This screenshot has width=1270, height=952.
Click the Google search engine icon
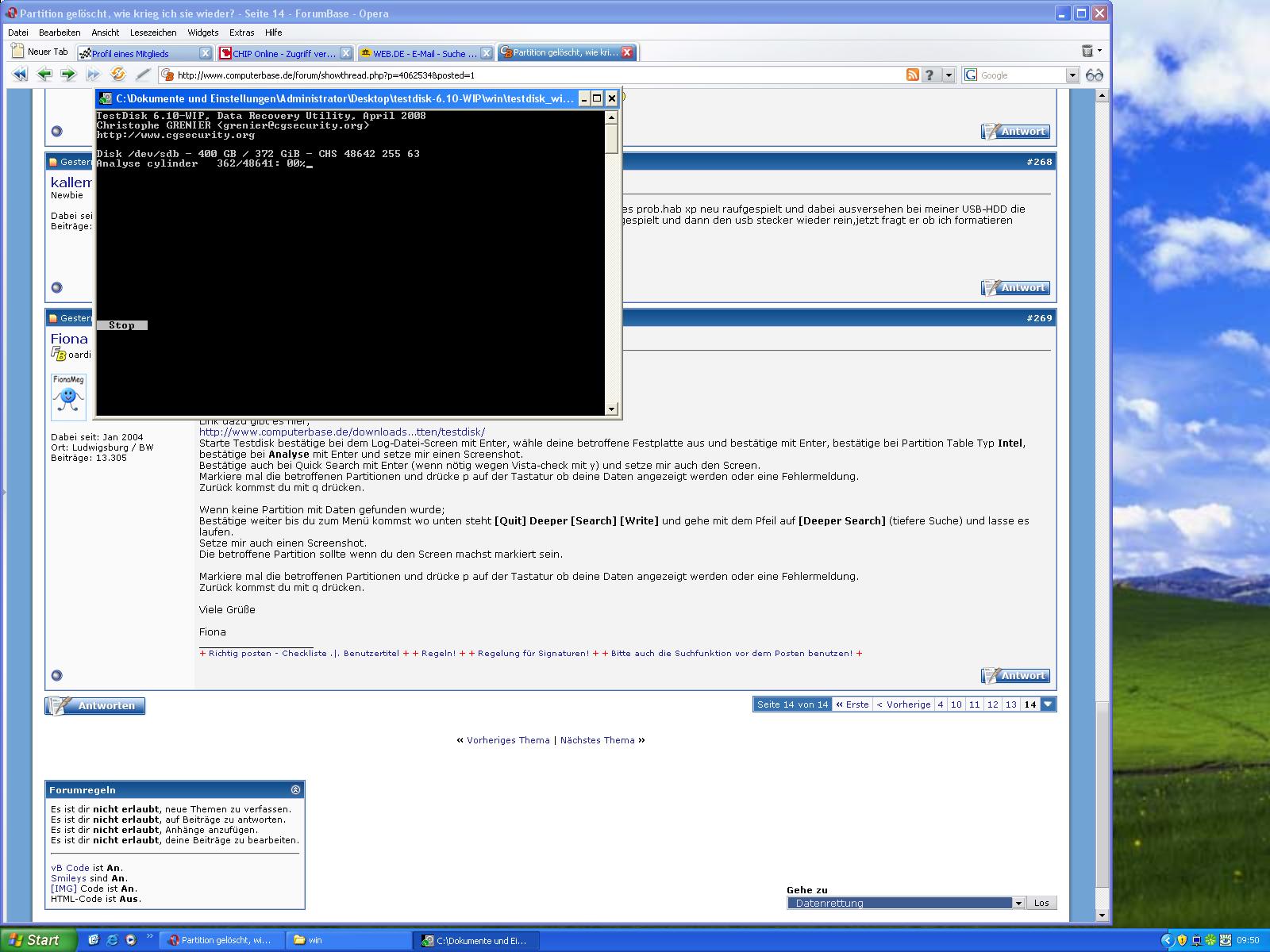click(971, 75)
